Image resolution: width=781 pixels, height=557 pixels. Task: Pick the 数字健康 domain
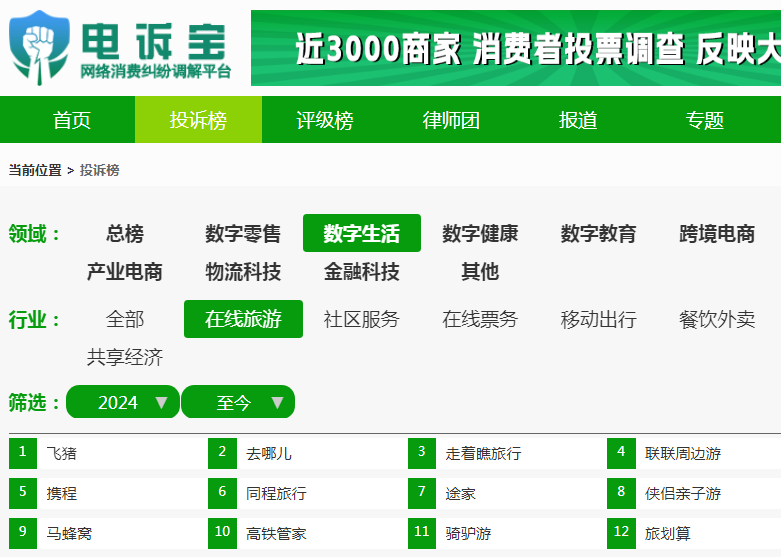(x=480, y=233)
